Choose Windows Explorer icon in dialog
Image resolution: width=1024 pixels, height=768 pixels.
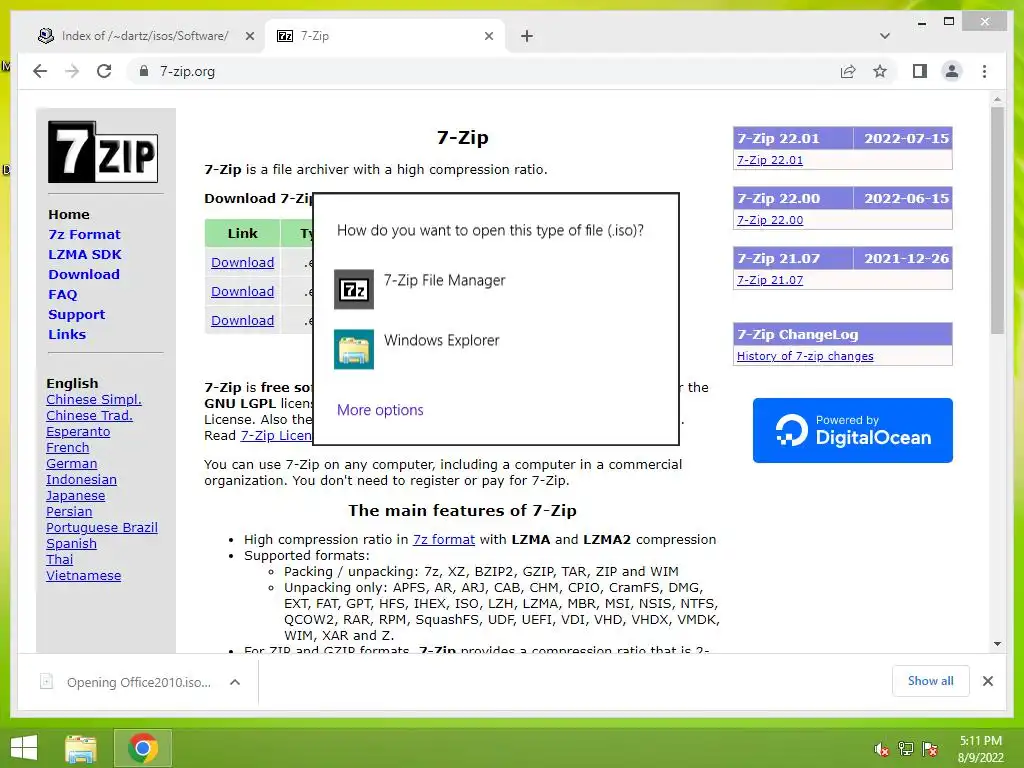[354, 349]
